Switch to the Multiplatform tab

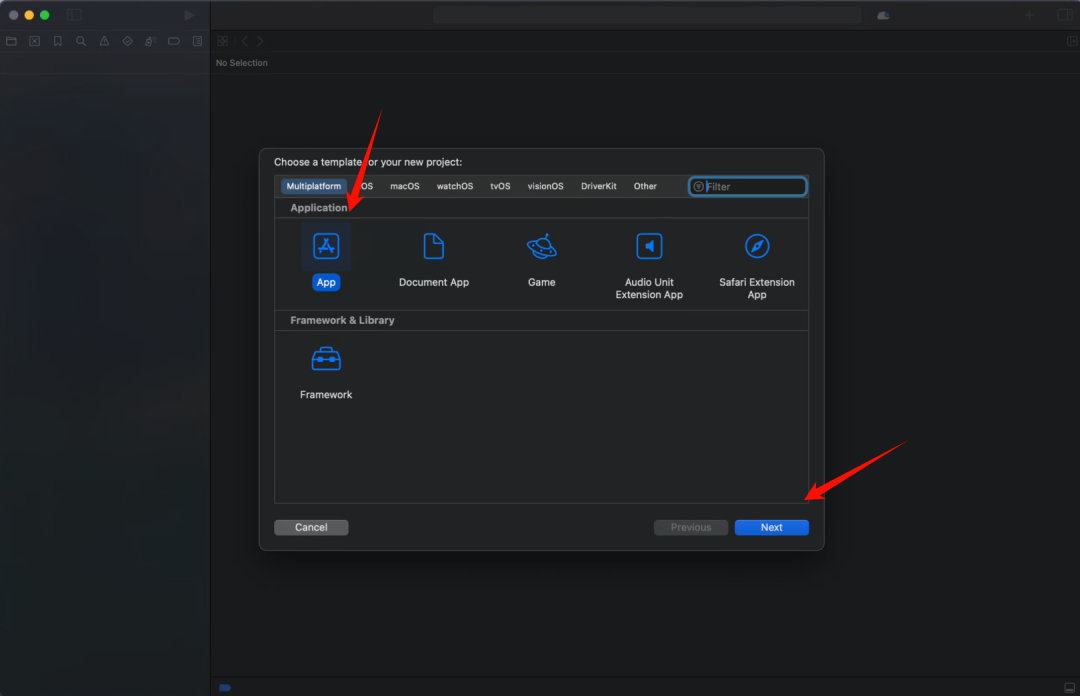click(313, 186)
